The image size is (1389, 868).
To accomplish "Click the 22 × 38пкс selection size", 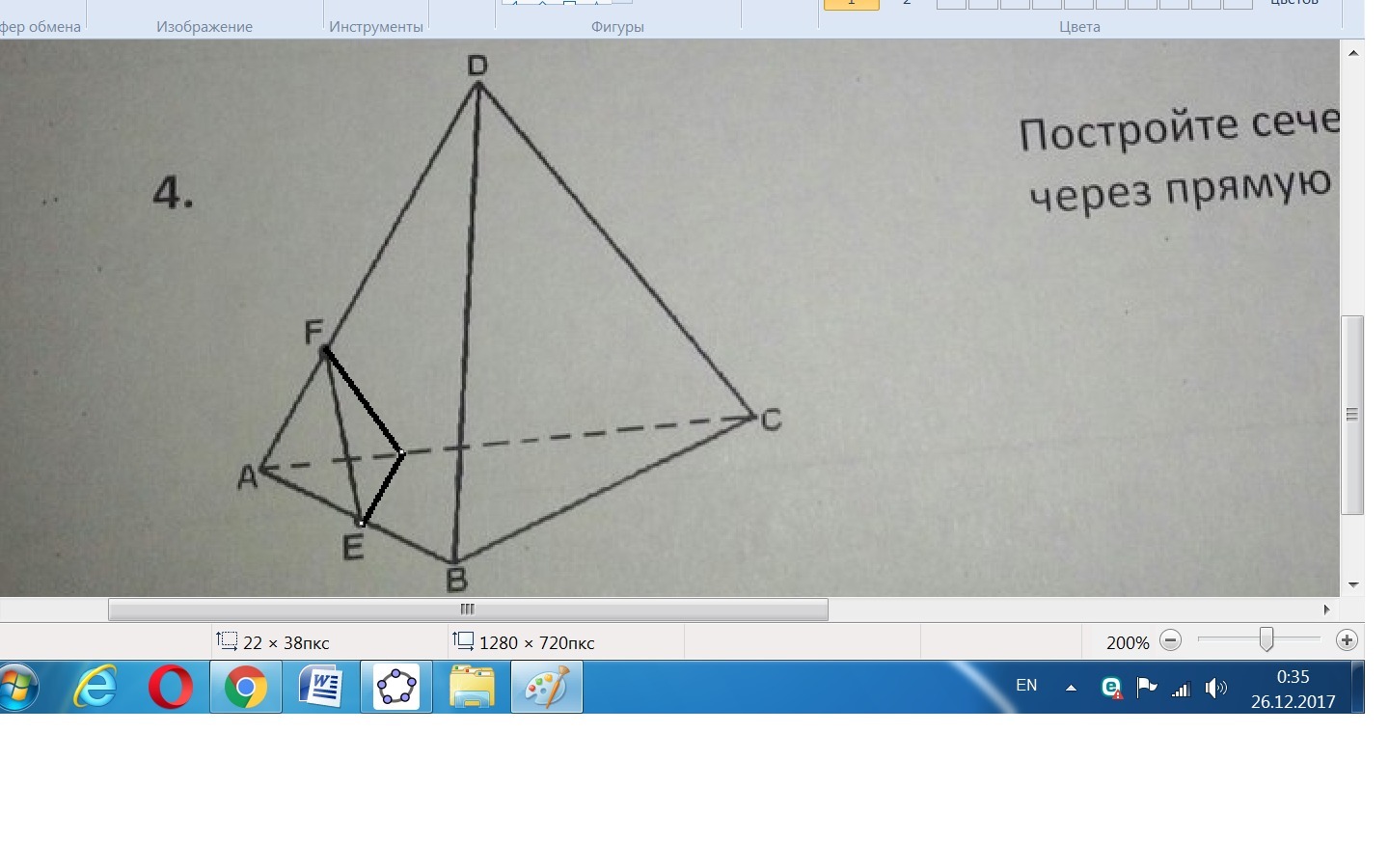I will click(x=286, y=642).
